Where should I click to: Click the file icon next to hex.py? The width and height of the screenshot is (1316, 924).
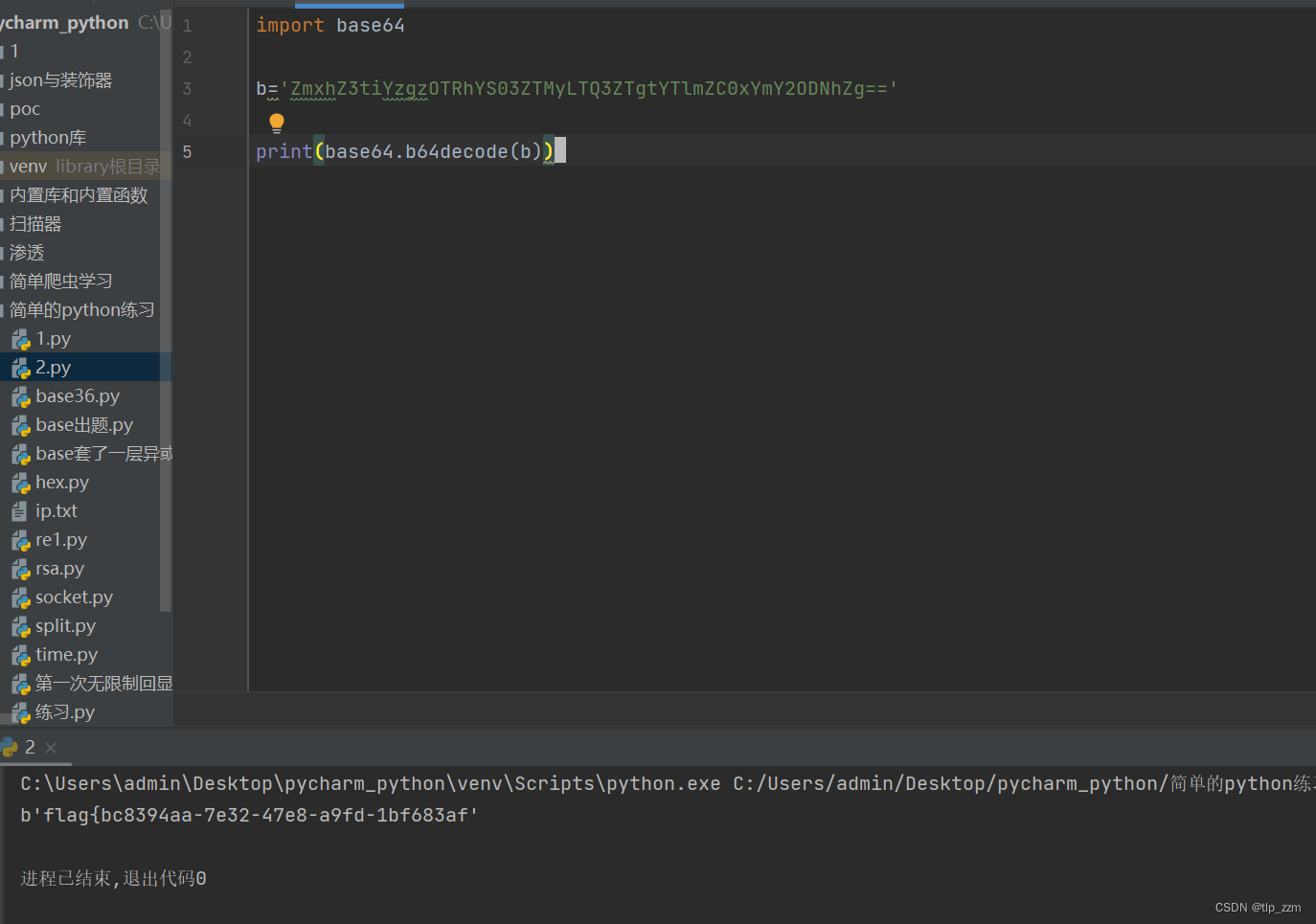point(21,484)
